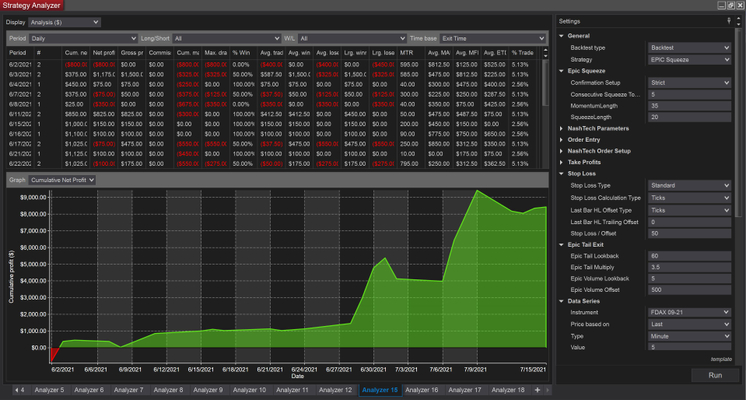The width and height of the screenshot is (746, 400).
Task: Switch to the Analyzer 10 tab
Action: pos(248,389)
